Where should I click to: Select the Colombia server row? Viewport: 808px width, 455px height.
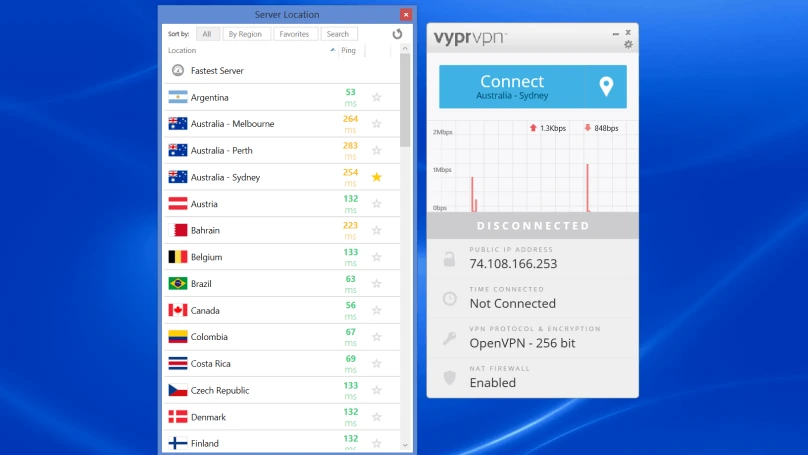coord(281,336)
